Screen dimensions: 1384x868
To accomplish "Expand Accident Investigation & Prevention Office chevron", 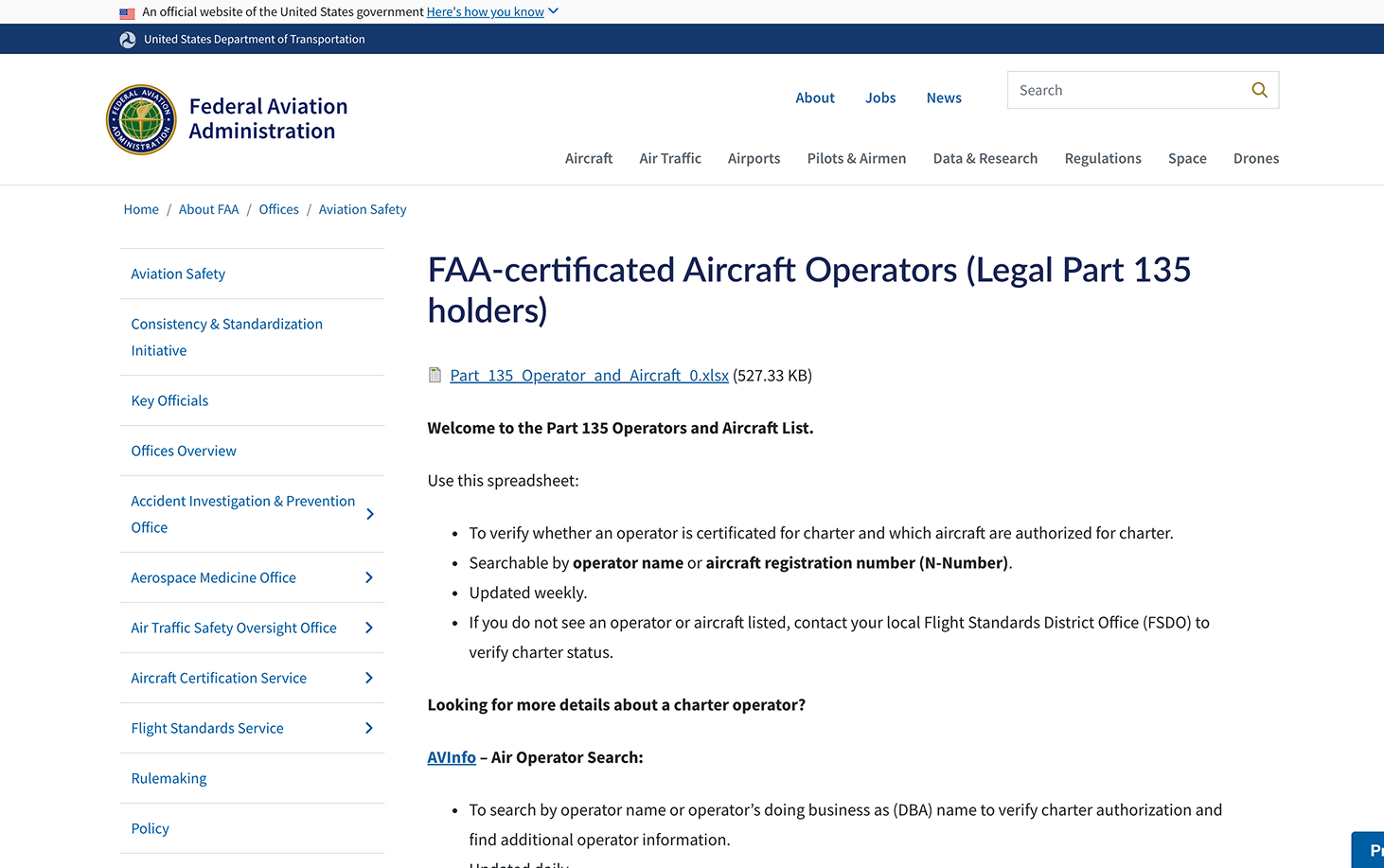I will (369, 514).
